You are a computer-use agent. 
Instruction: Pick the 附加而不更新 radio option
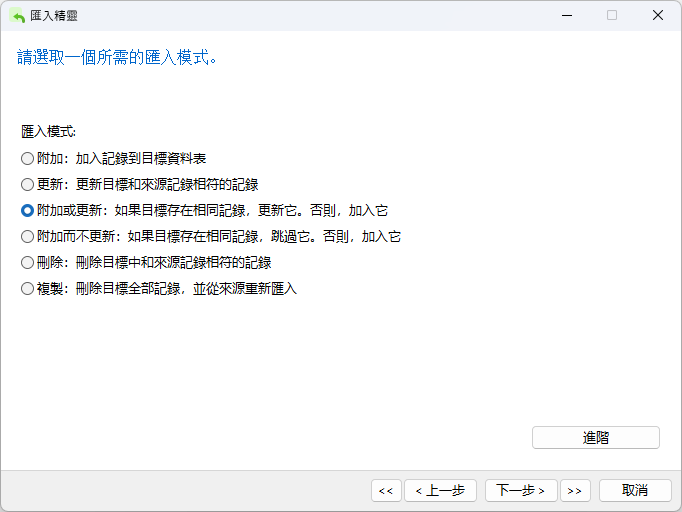pyautogui.click(x=27, y=237)
